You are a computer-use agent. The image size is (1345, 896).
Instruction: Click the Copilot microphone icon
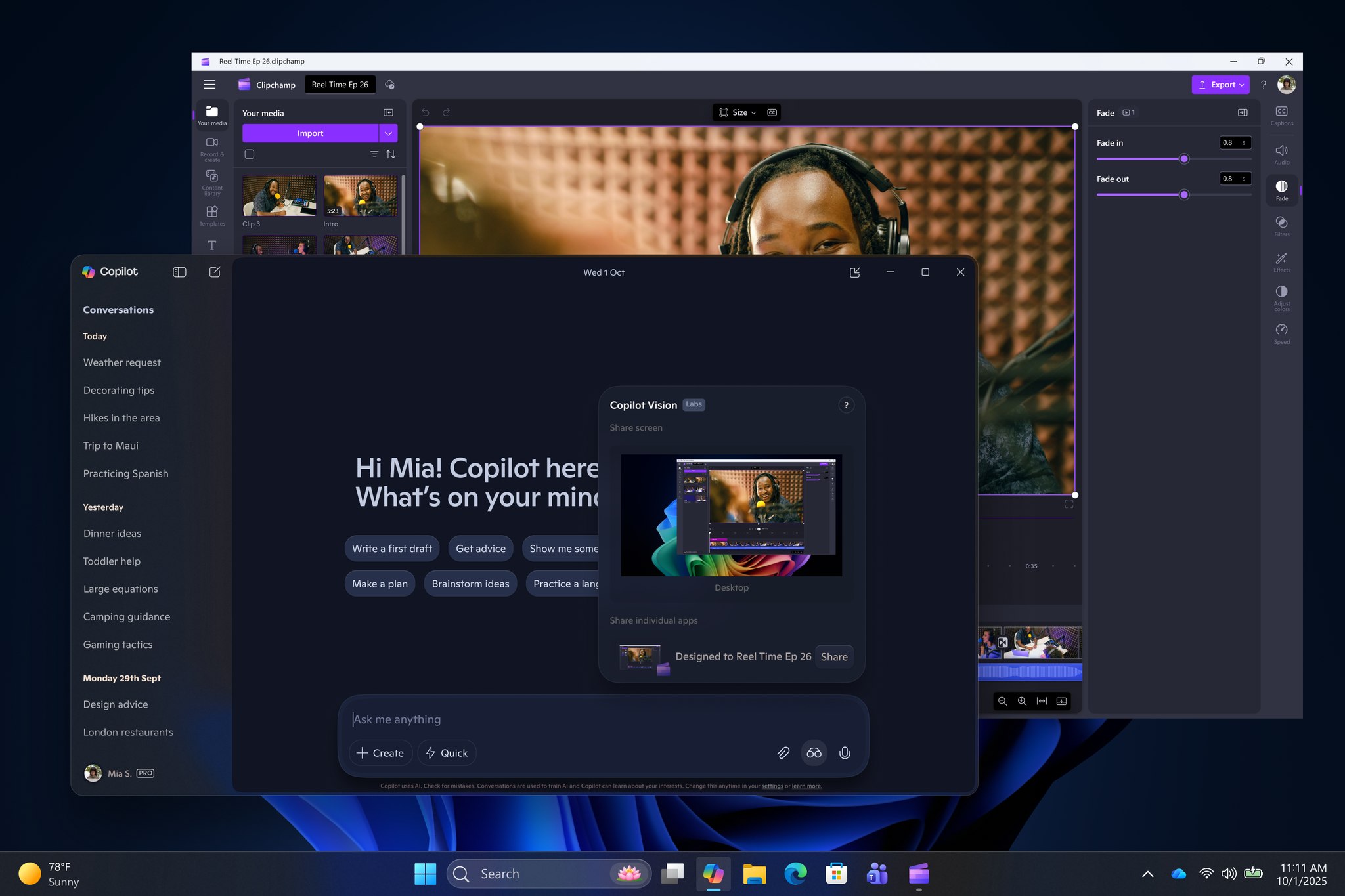[x=845, y=753]
